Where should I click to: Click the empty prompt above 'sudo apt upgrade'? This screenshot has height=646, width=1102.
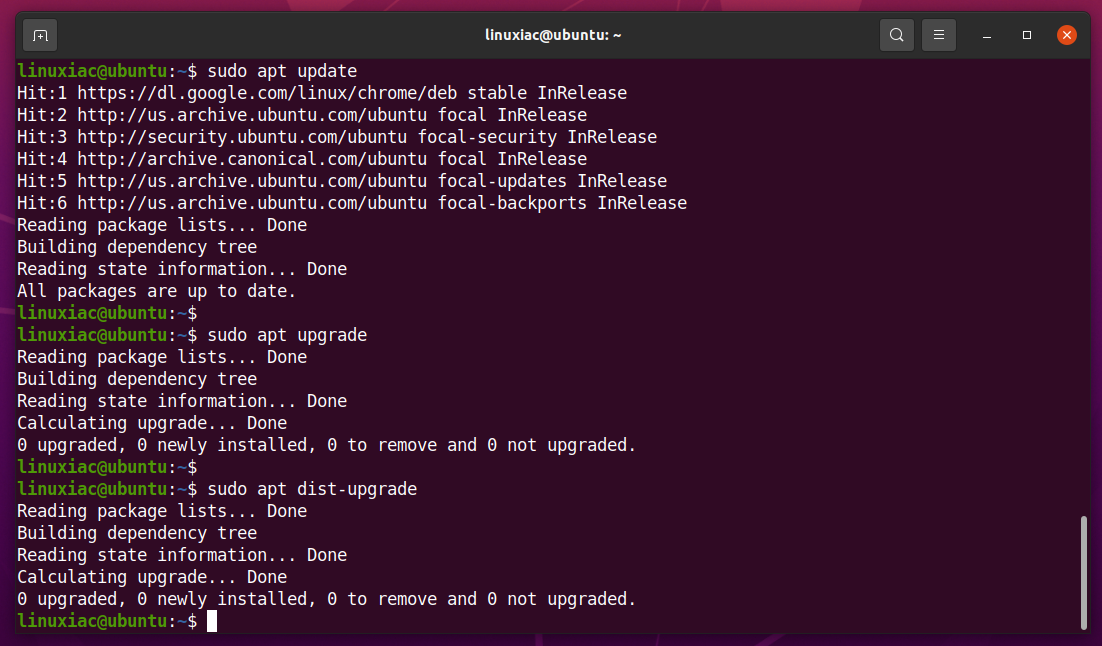(x=107, y=313)
